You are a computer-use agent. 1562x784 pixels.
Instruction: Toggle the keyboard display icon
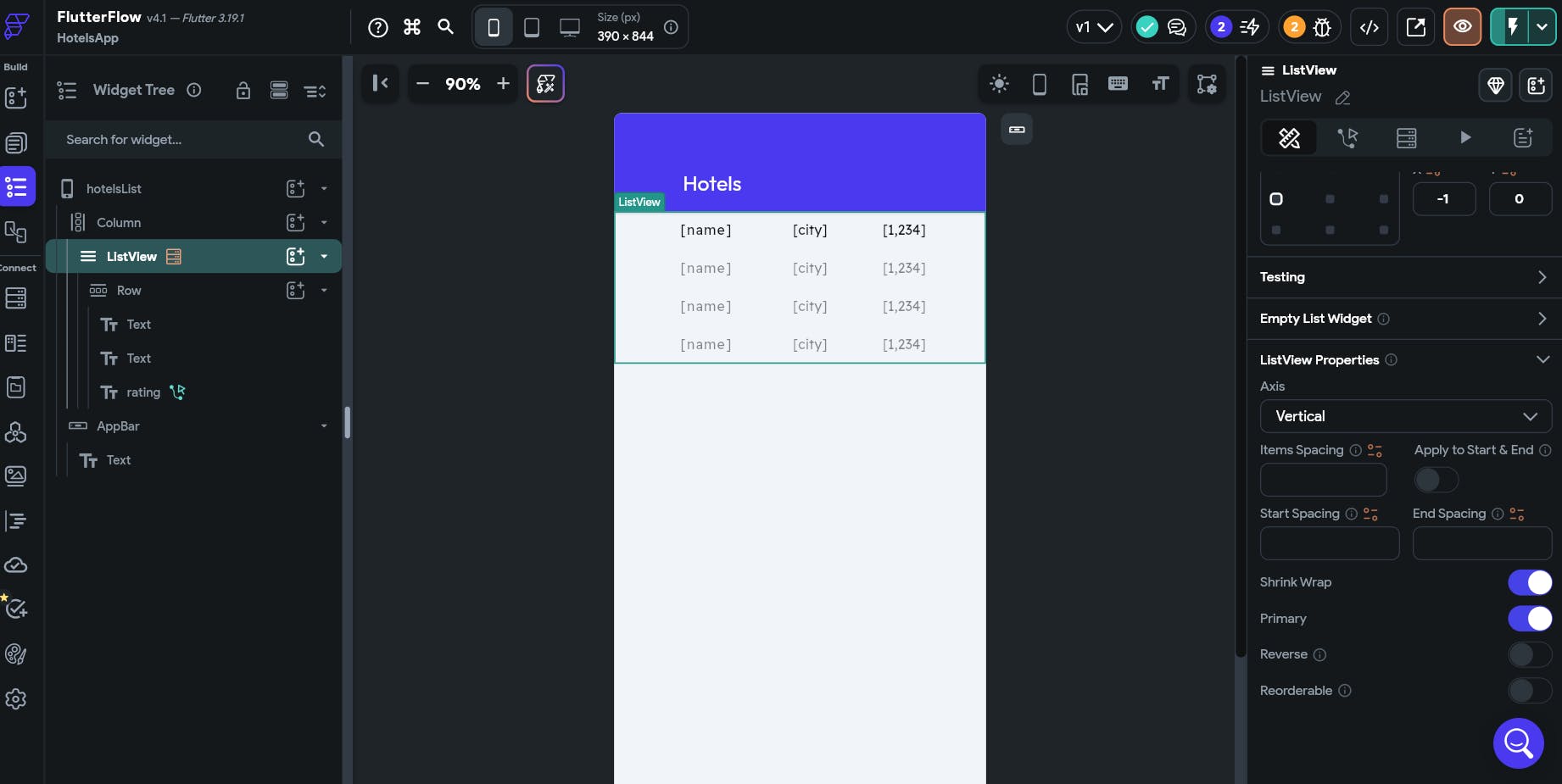[1118, 83]
